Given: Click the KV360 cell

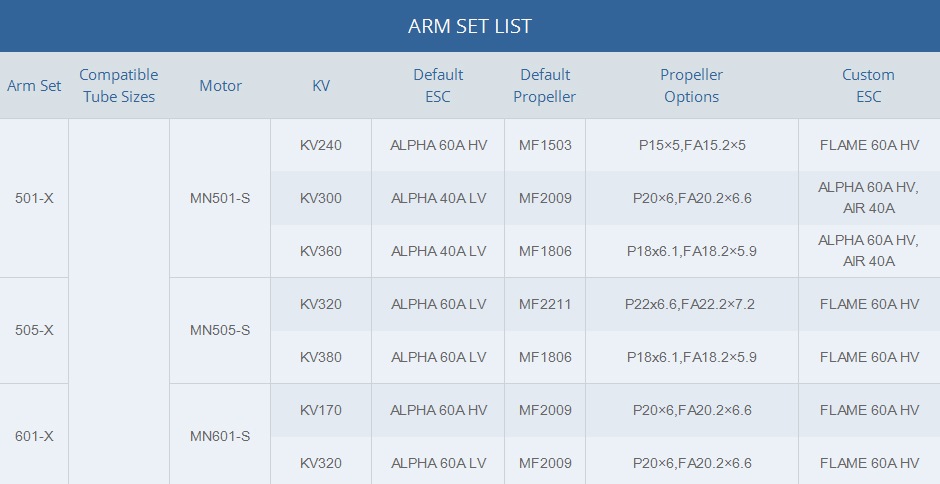Looking at the screenshot, I should 321,251.
